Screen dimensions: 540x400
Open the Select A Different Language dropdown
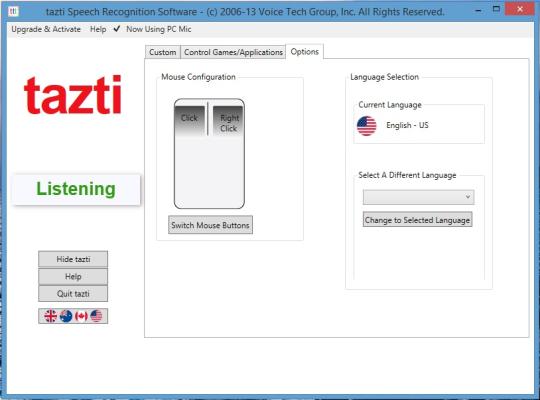418,197
